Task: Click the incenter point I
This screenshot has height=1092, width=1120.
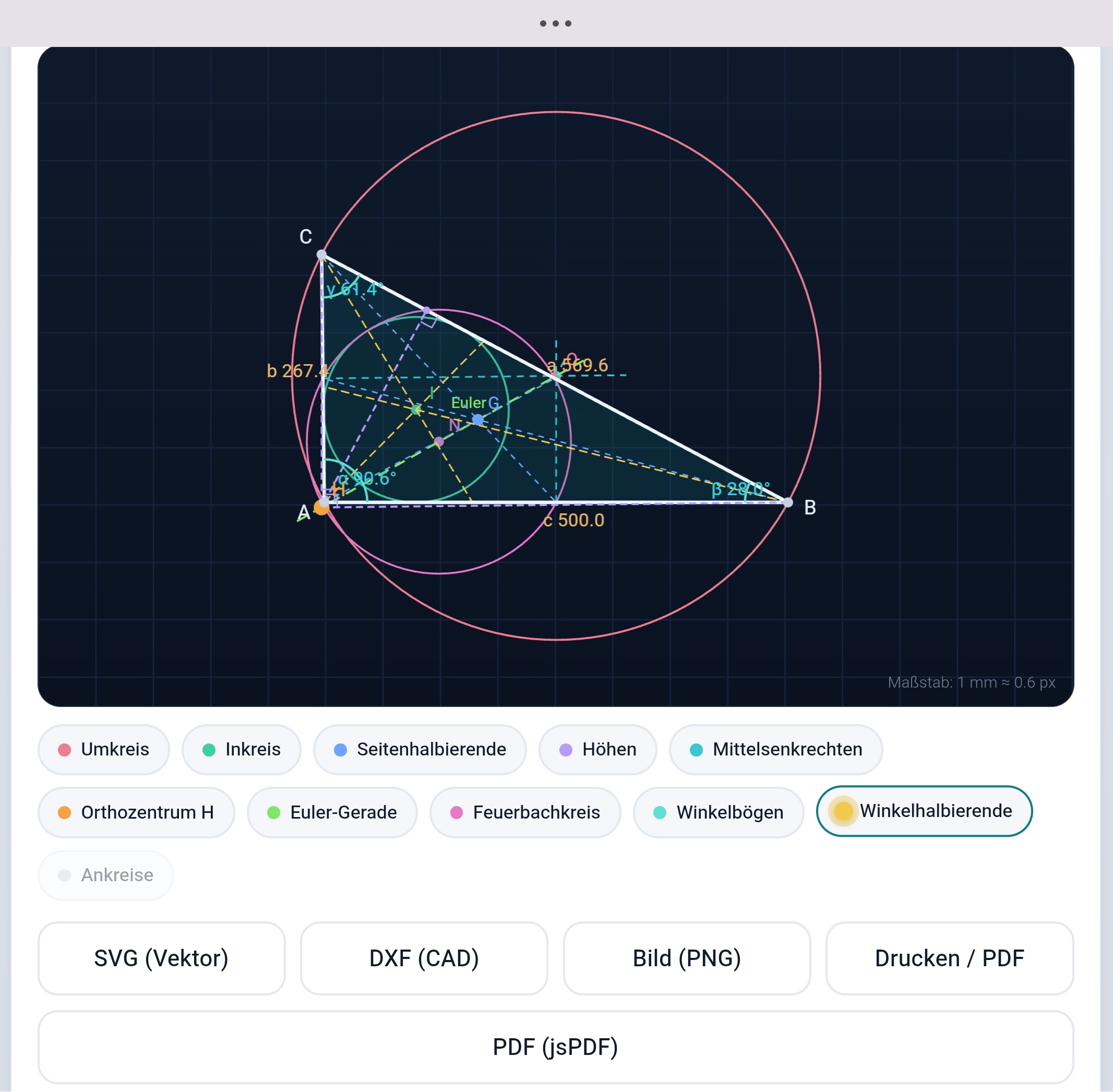Action: [416, 410]
